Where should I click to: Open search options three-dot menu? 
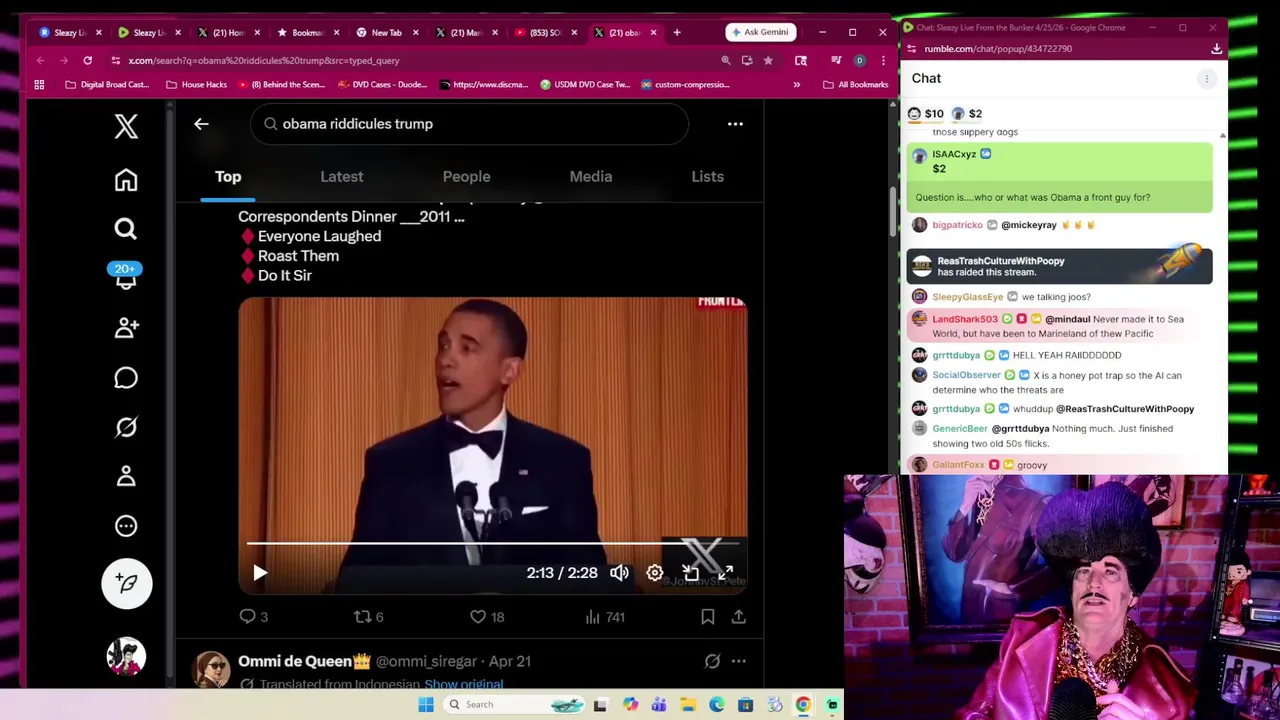735,124
